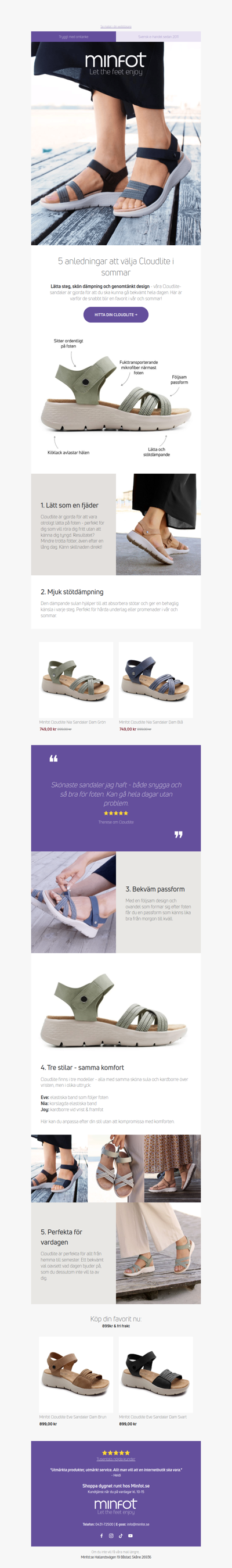
Task: Click the Tusentals nöjda kunder link
Action: point(115,1459)
